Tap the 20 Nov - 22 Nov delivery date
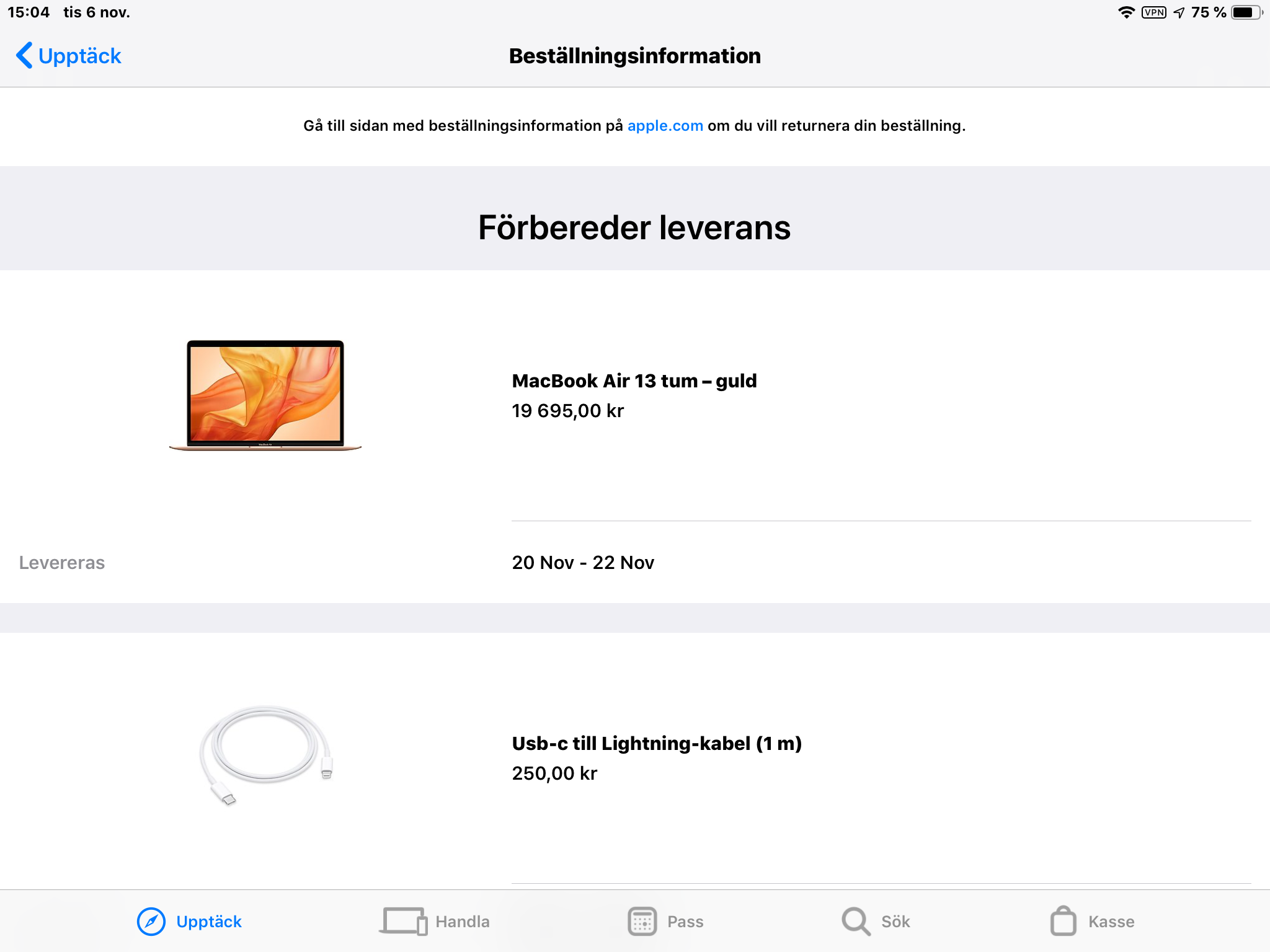The width and height of the screenshot is (1270, 952). (x=583, y=562)
